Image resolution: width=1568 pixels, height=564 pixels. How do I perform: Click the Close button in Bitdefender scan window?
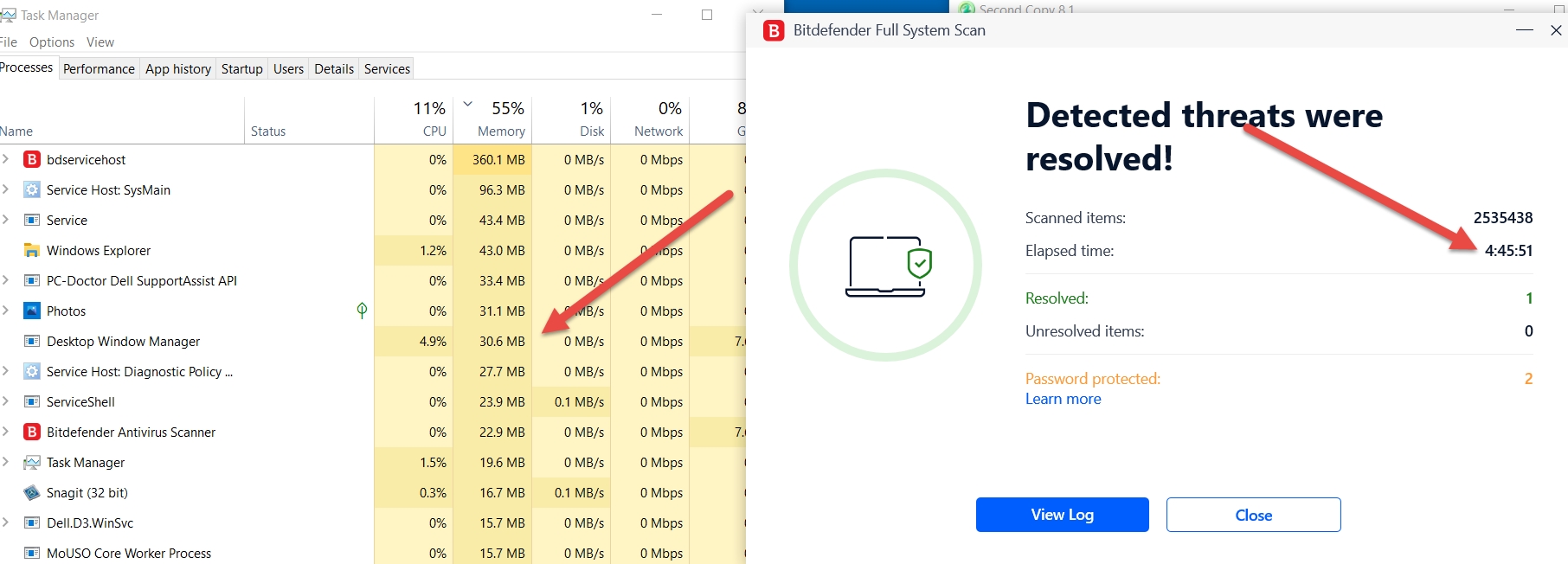pyautogui.click(x=1254, y=515)
